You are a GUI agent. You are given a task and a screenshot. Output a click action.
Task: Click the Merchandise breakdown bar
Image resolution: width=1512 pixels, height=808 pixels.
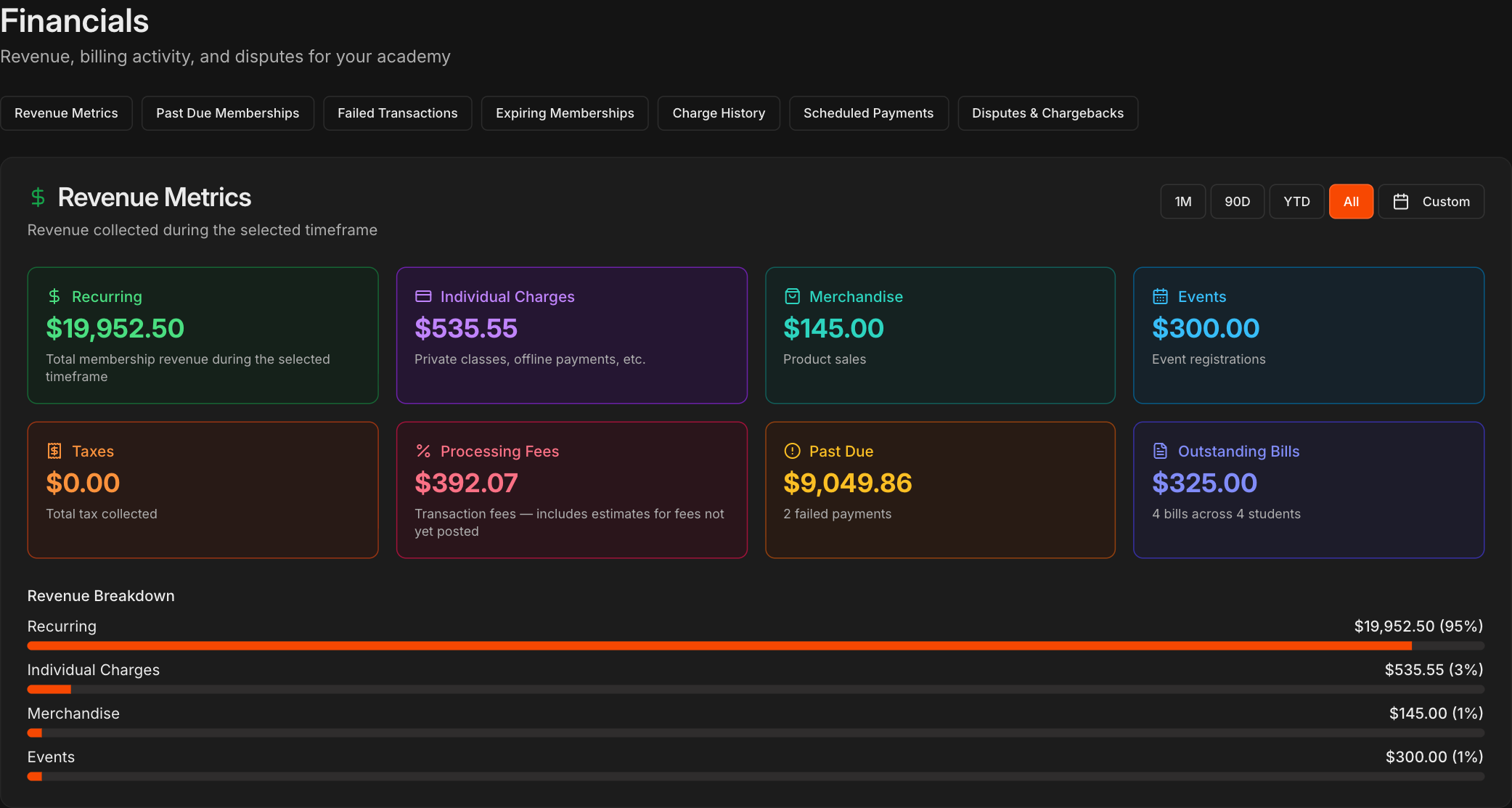click(x=756, y=732)
